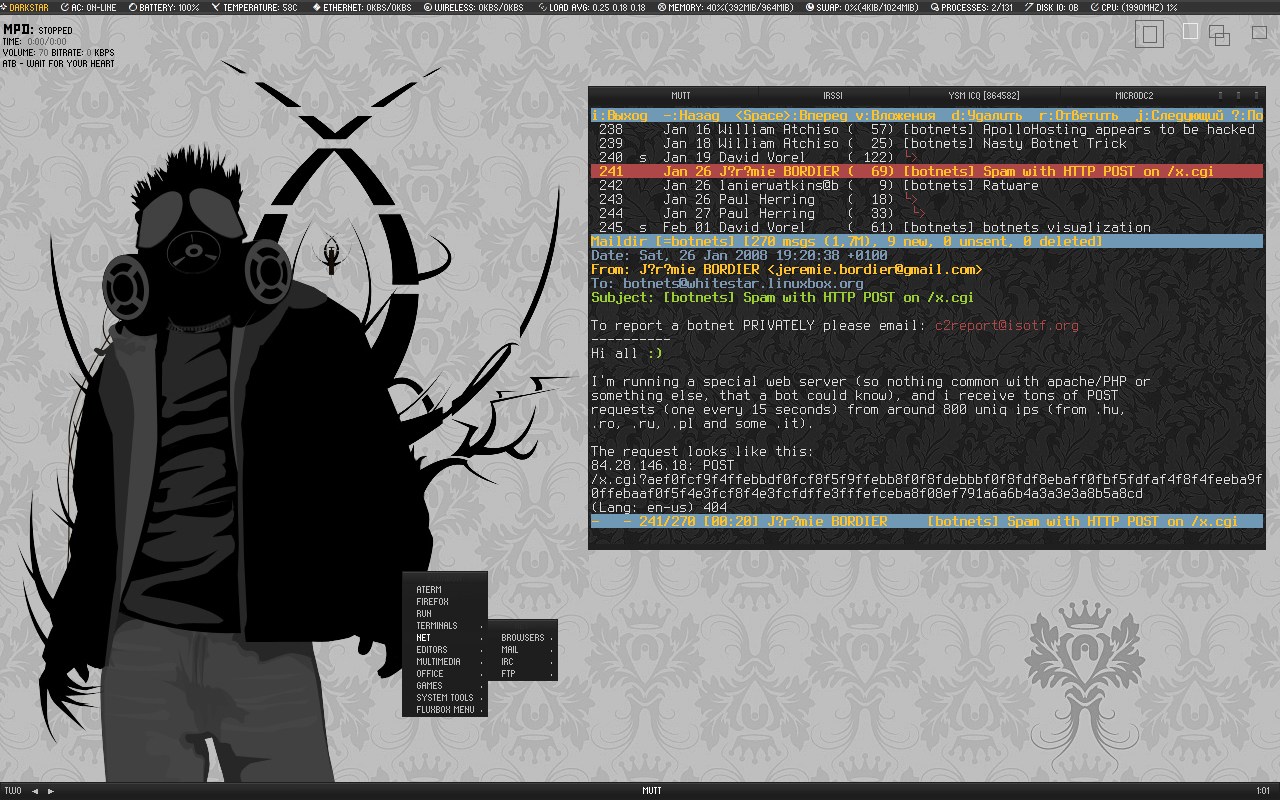The height and width of the screenshot is (800, 1280).
Task: Switch to the YSM ICQ window tab
Action: [x=984, y=96]
